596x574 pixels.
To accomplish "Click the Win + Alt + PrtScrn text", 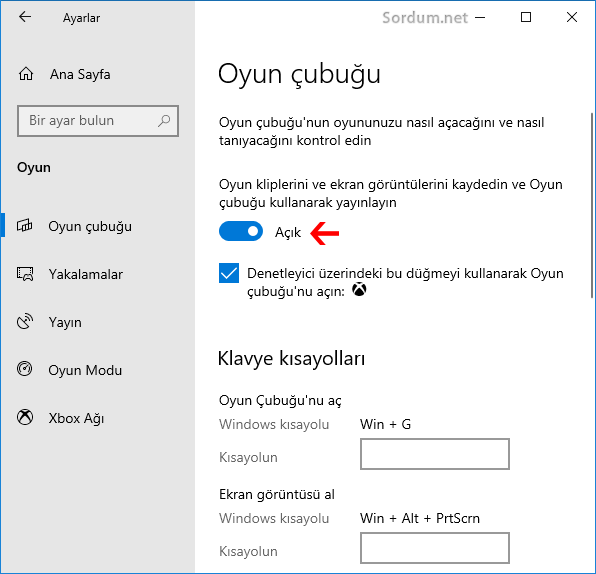I will click(x=420, y=518).
